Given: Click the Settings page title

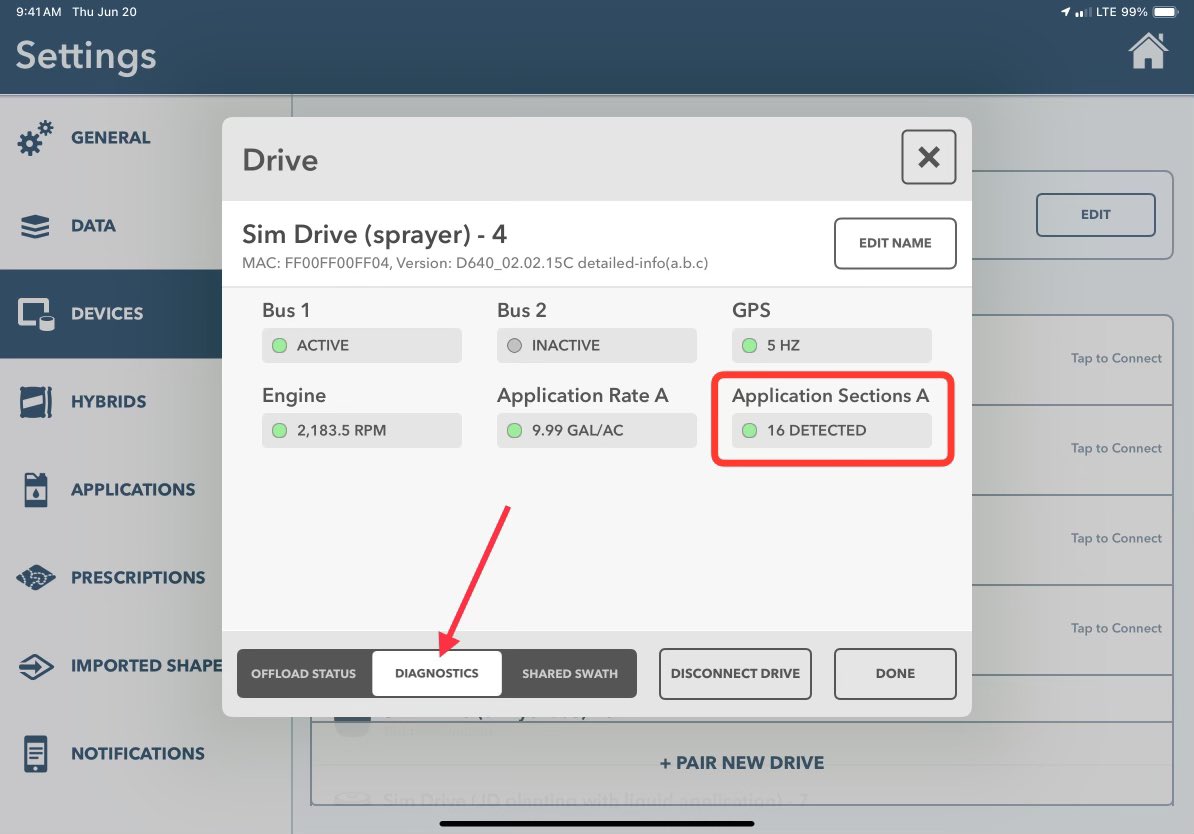Looking at the screenshot, I should [86, 56].
